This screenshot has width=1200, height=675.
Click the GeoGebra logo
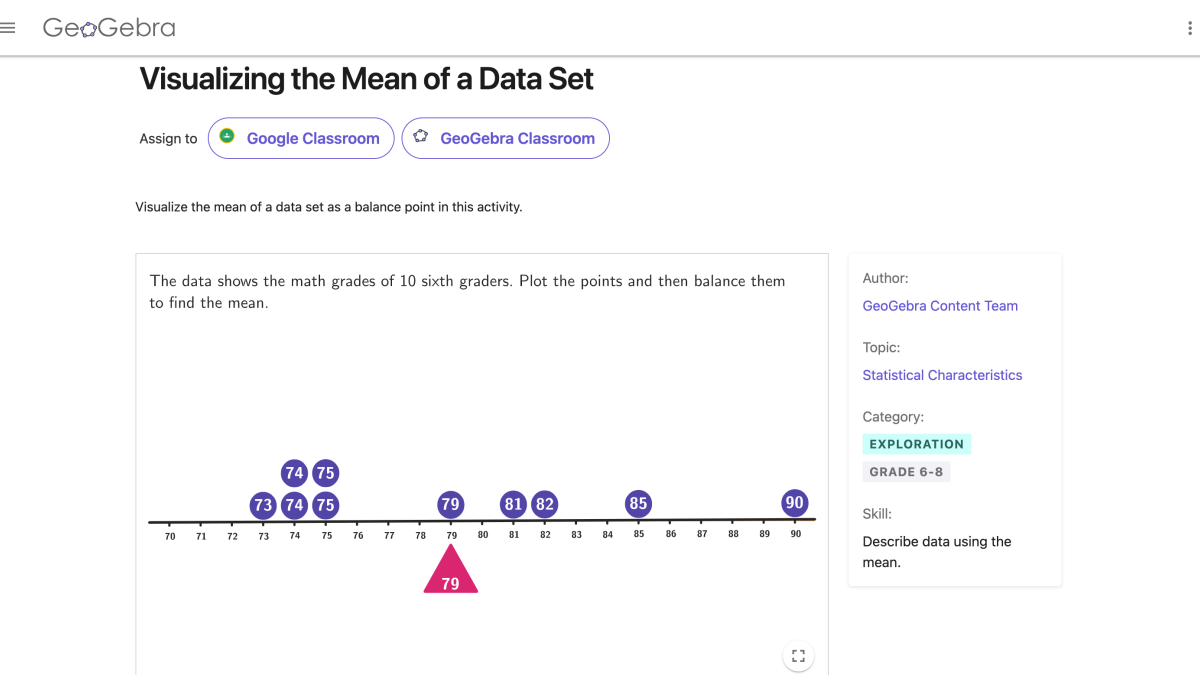(x=108, y=28)
